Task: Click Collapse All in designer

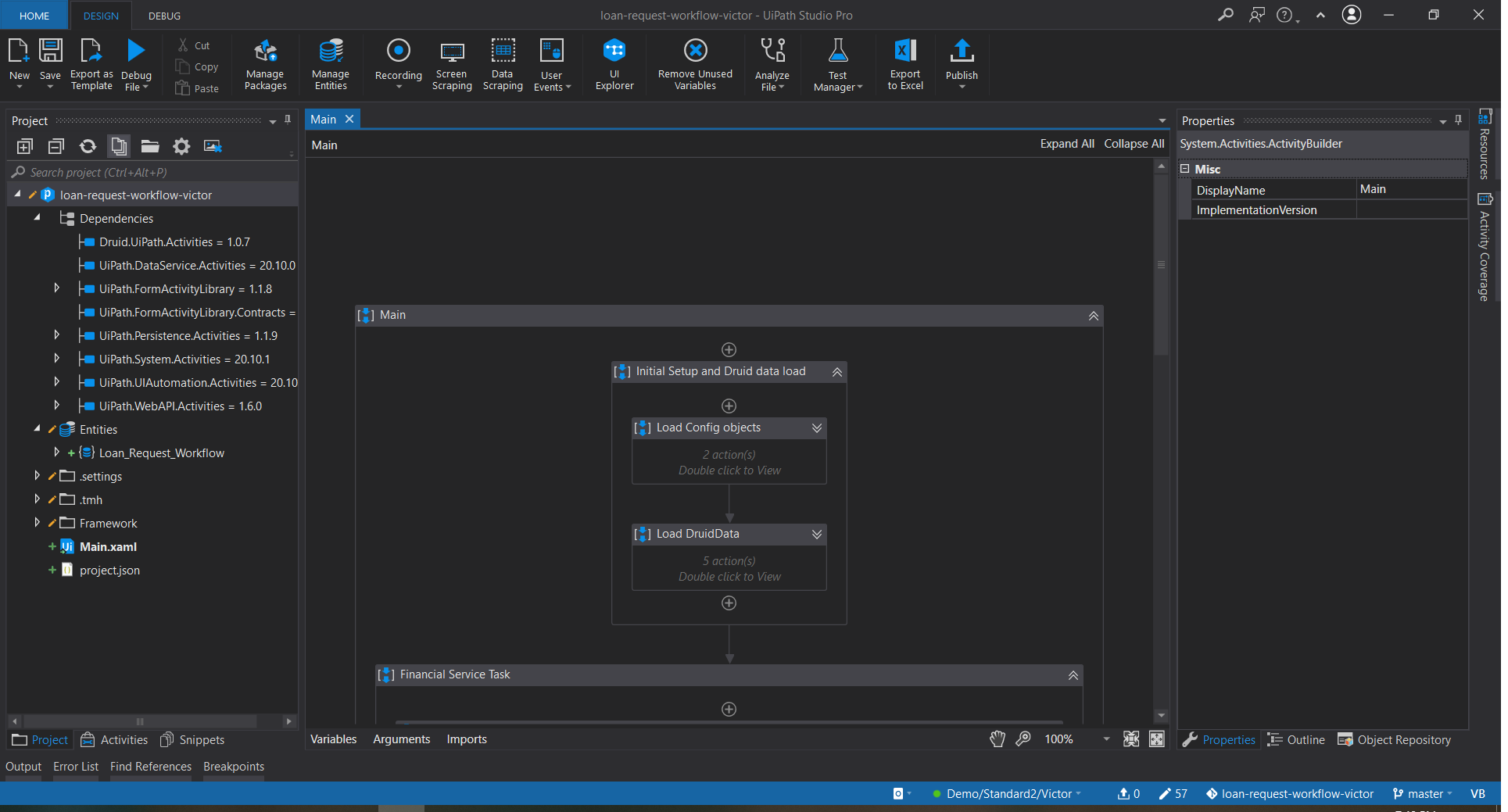Action: pyautogui.click(x=1134, y=144)
